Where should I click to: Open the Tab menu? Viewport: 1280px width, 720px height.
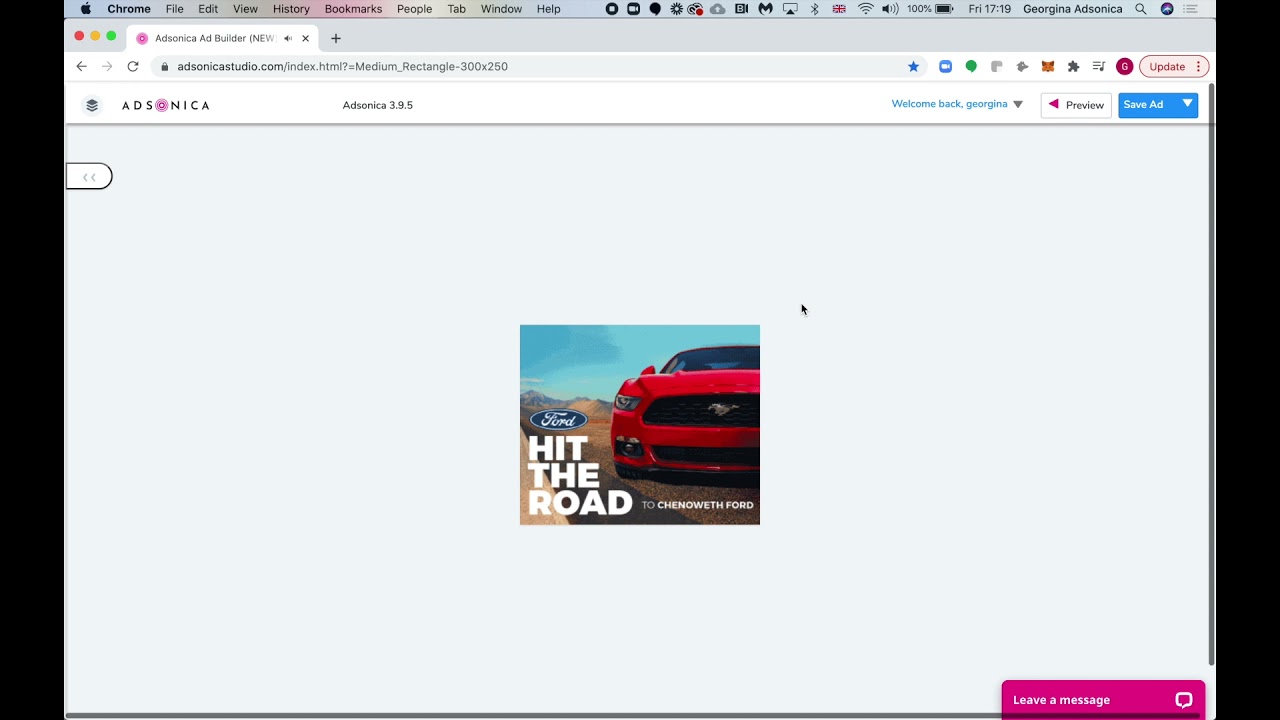(456, 9)
